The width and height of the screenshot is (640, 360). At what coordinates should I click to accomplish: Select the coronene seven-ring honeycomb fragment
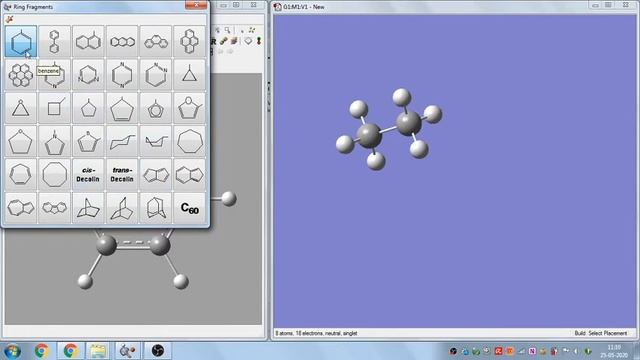(21, 75)
